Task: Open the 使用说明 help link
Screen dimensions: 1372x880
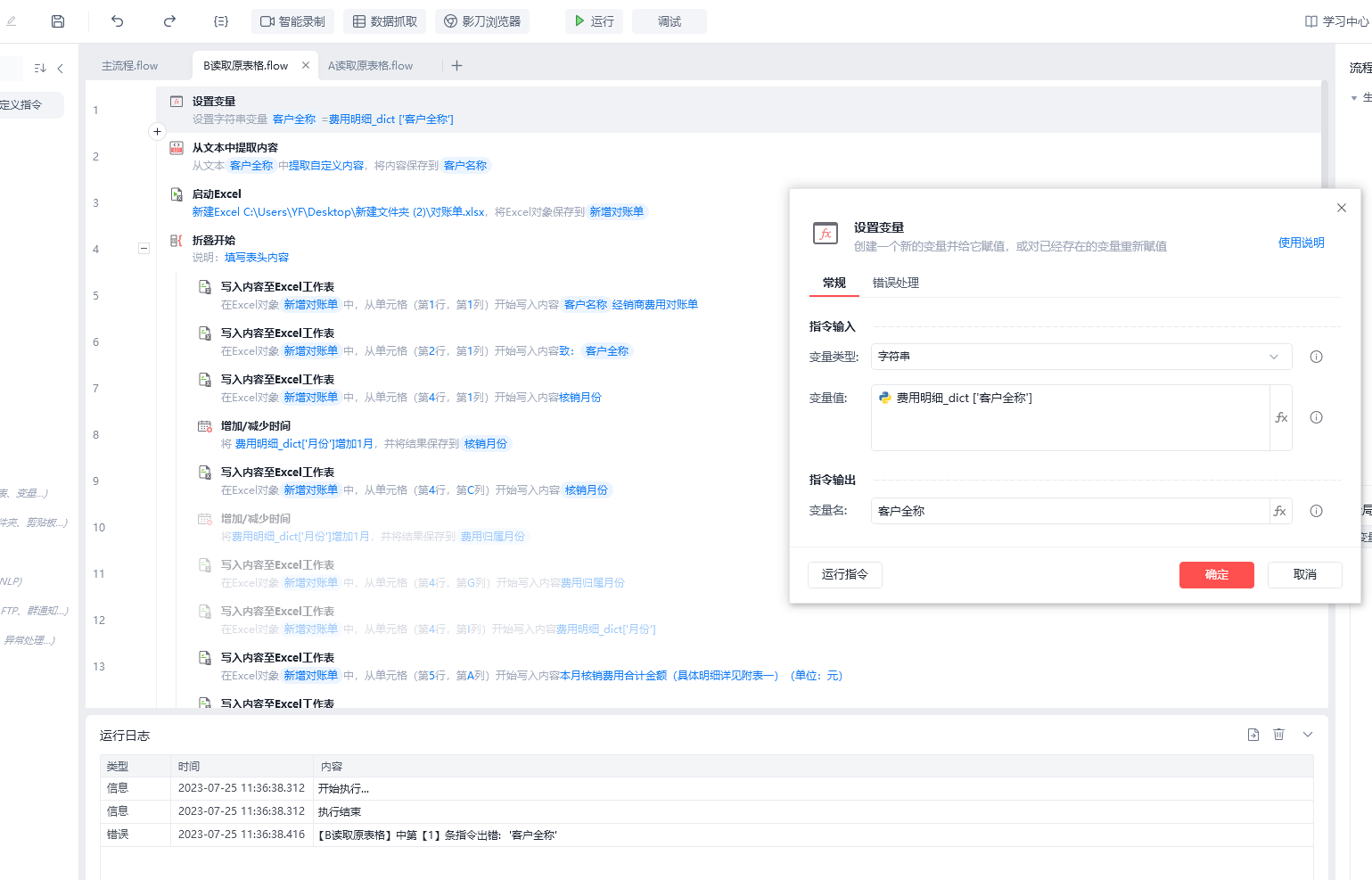Action: (1302, 243)
